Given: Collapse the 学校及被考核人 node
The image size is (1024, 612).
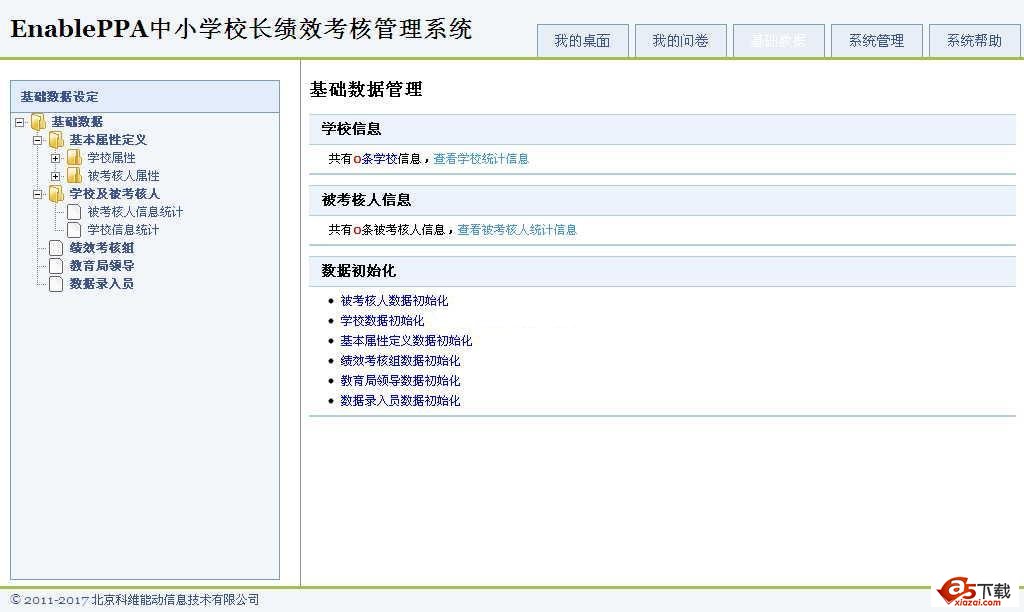Looking at the screenshot, I should (x=37, y=193).
